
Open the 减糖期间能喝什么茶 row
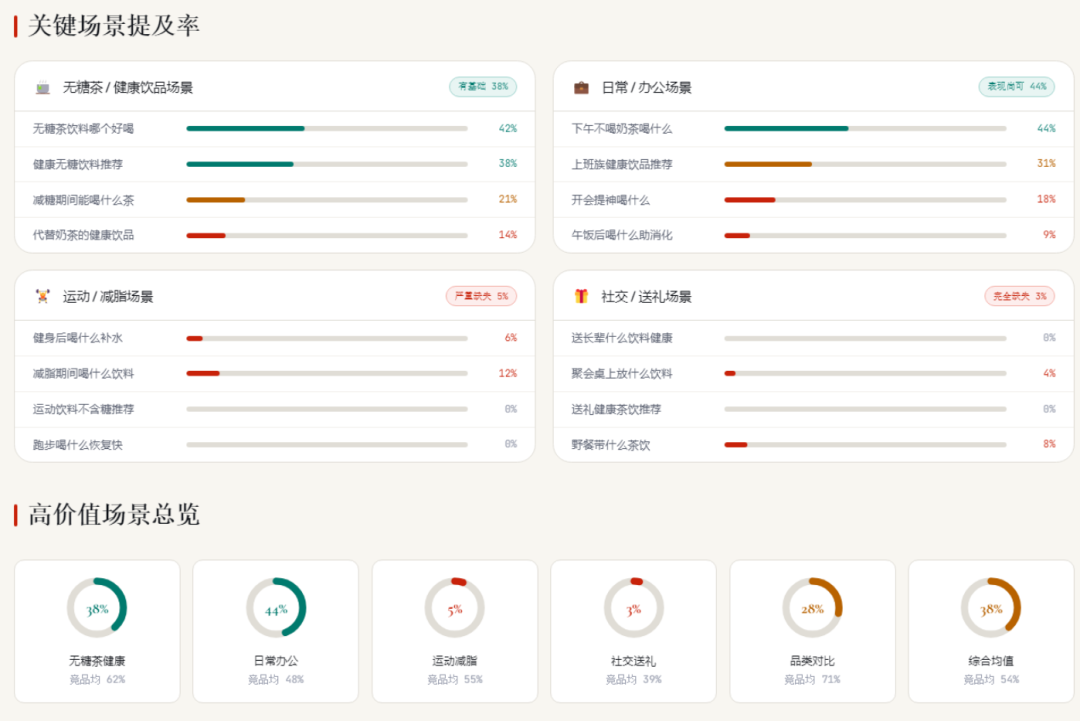274,200
